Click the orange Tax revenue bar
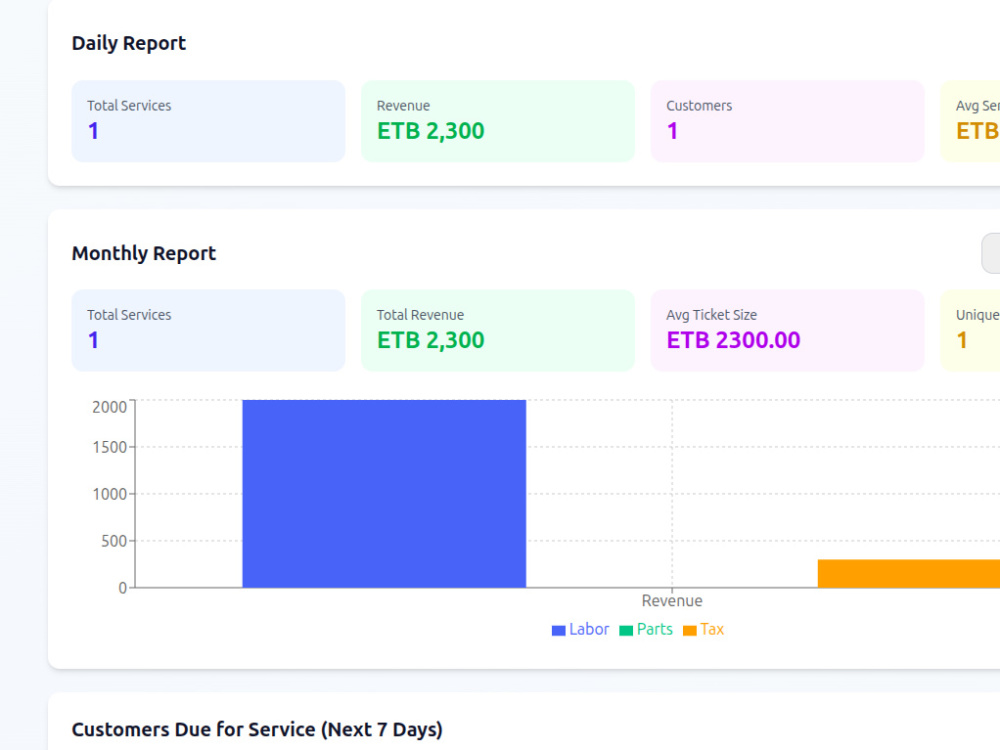This screenshot has width=1000, height=750. 909,573
